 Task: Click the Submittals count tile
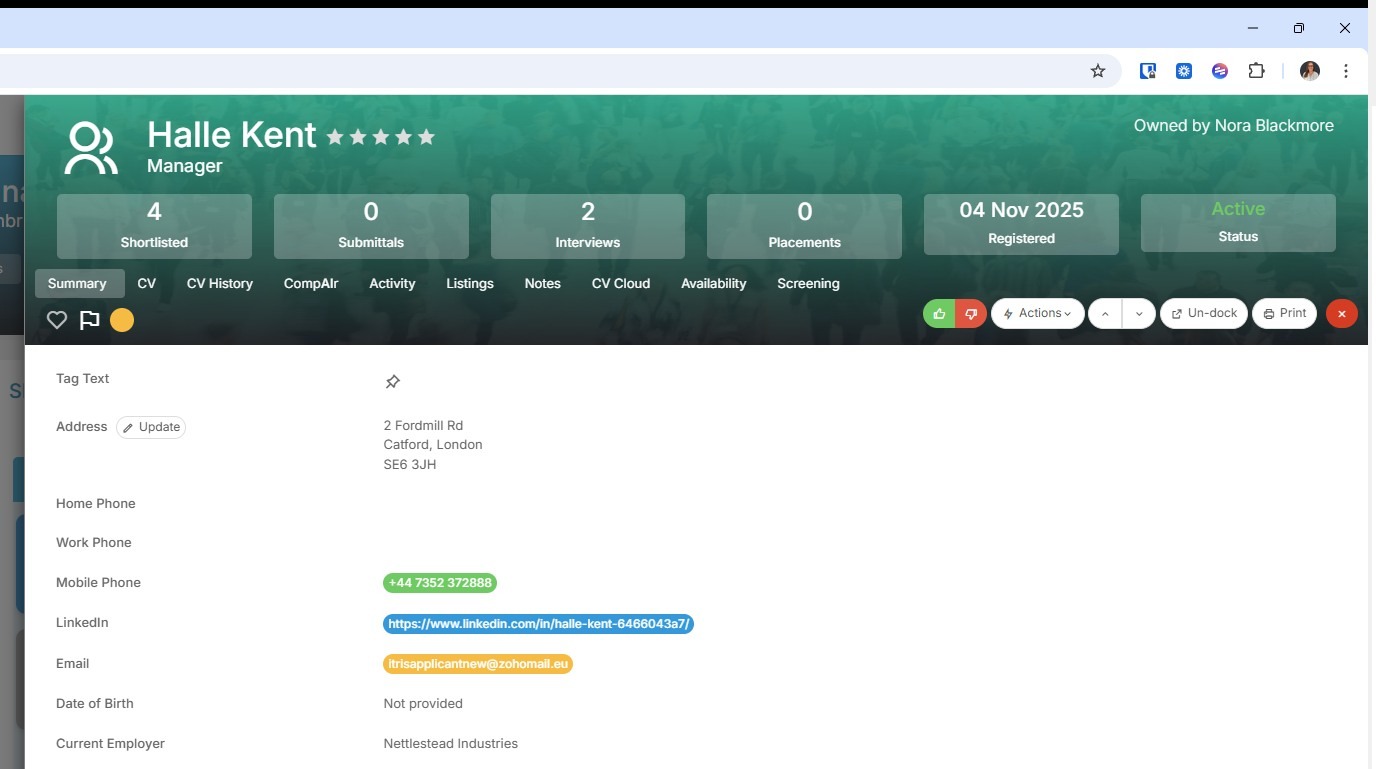[371, 226]
